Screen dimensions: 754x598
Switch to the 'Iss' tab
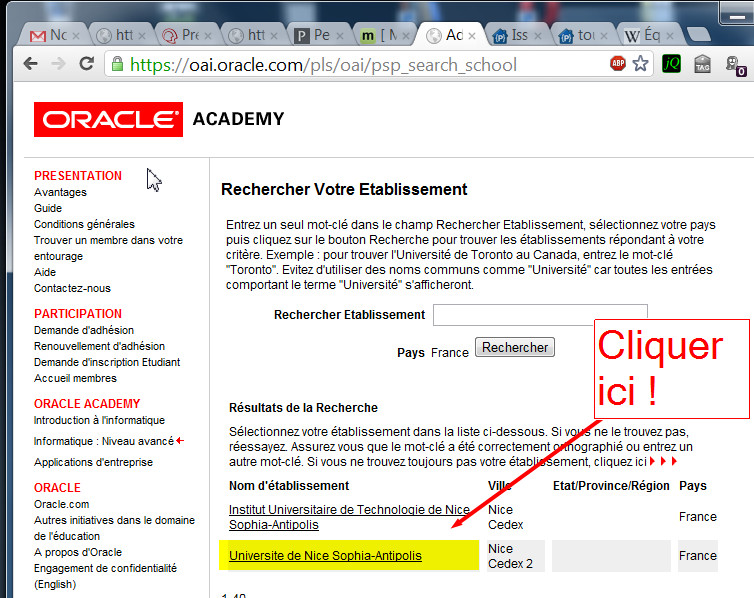click(515, 35)
